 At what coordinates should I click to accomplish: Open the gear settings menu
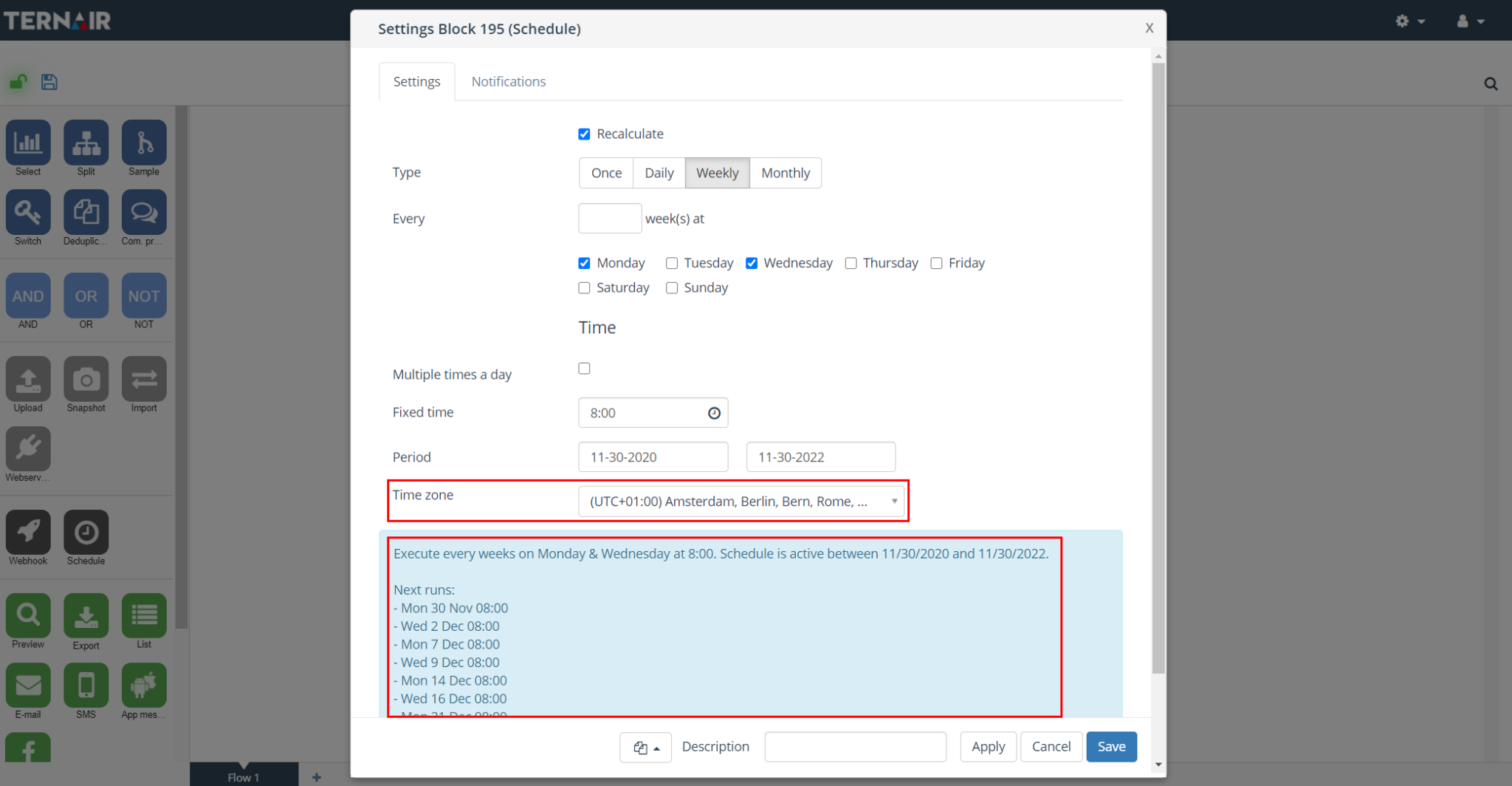(x=1409, y=21)
